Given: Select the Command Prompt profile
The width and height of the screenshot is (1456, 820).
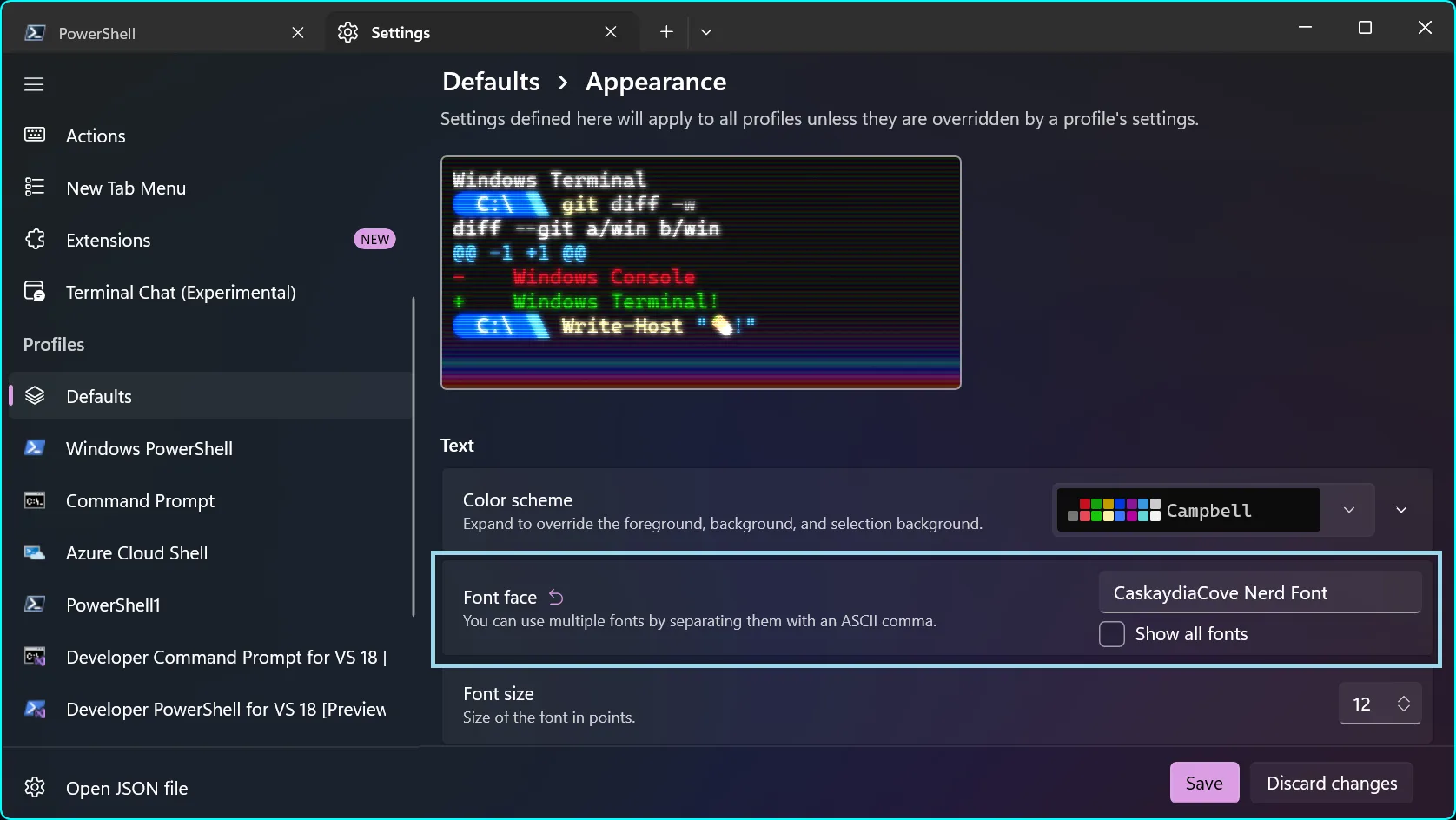Looking at the screenshot, I should pos(139,500).
